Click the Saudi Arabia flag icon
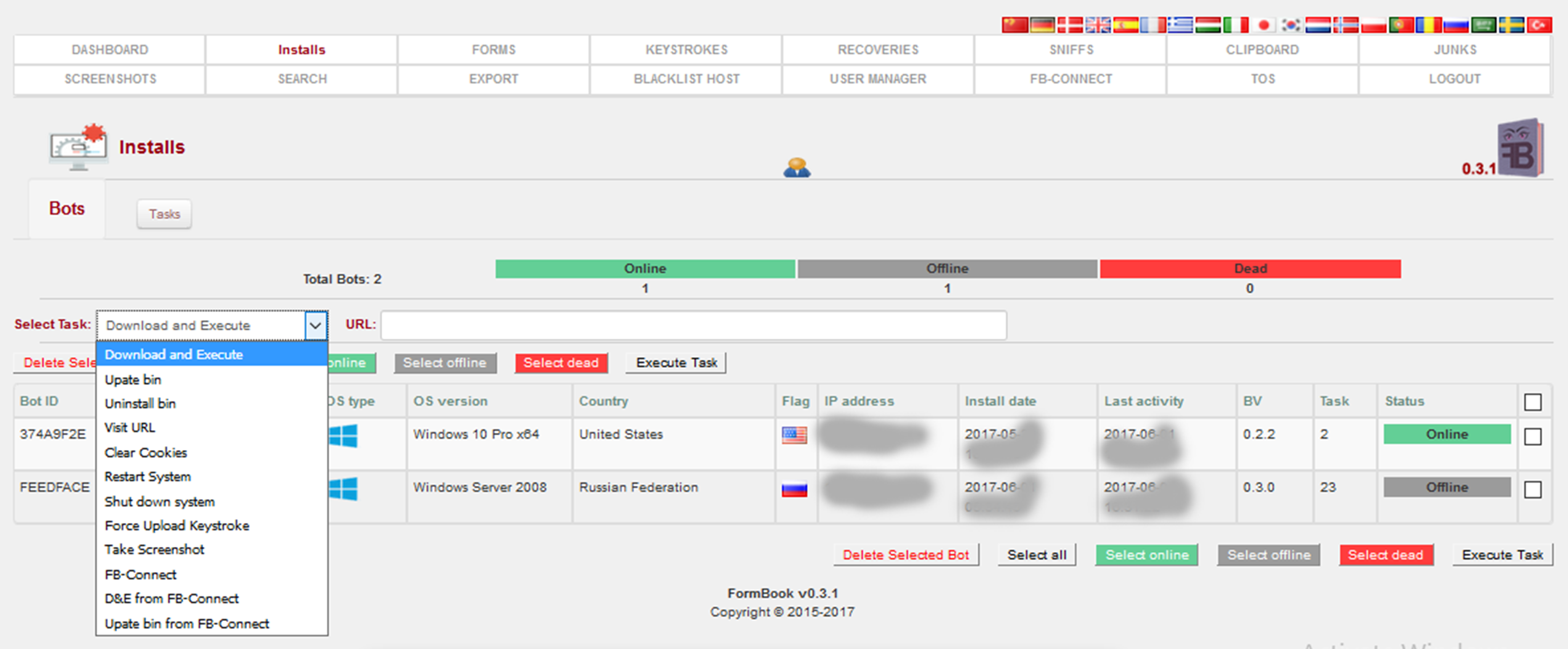Viewport: 1568px width, 649px height. pos(1484,25)
